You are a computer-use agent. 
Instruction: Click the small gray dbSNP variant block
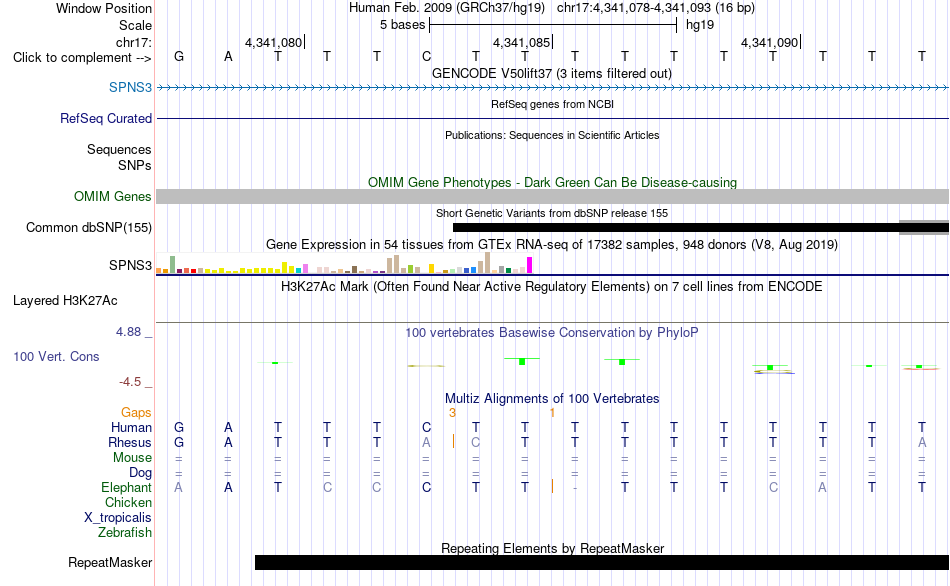tap(924, 227)
